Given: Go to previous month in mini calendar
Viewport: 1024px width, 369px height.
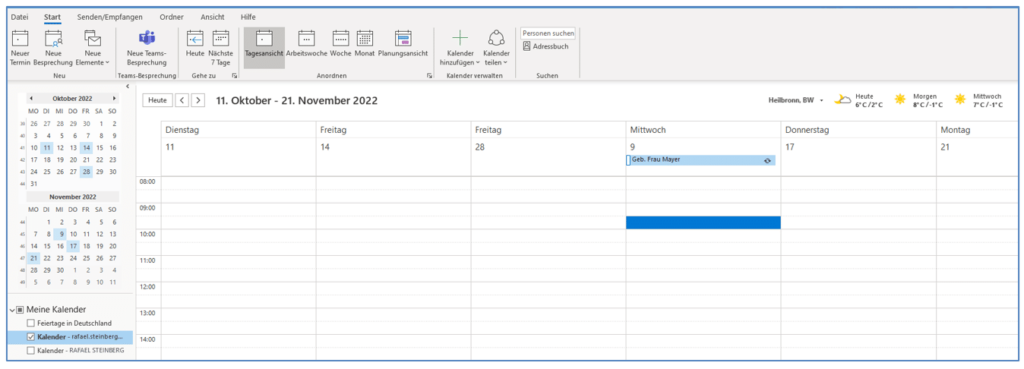Looking at the screenshot, I should click(x=31, y=98).
